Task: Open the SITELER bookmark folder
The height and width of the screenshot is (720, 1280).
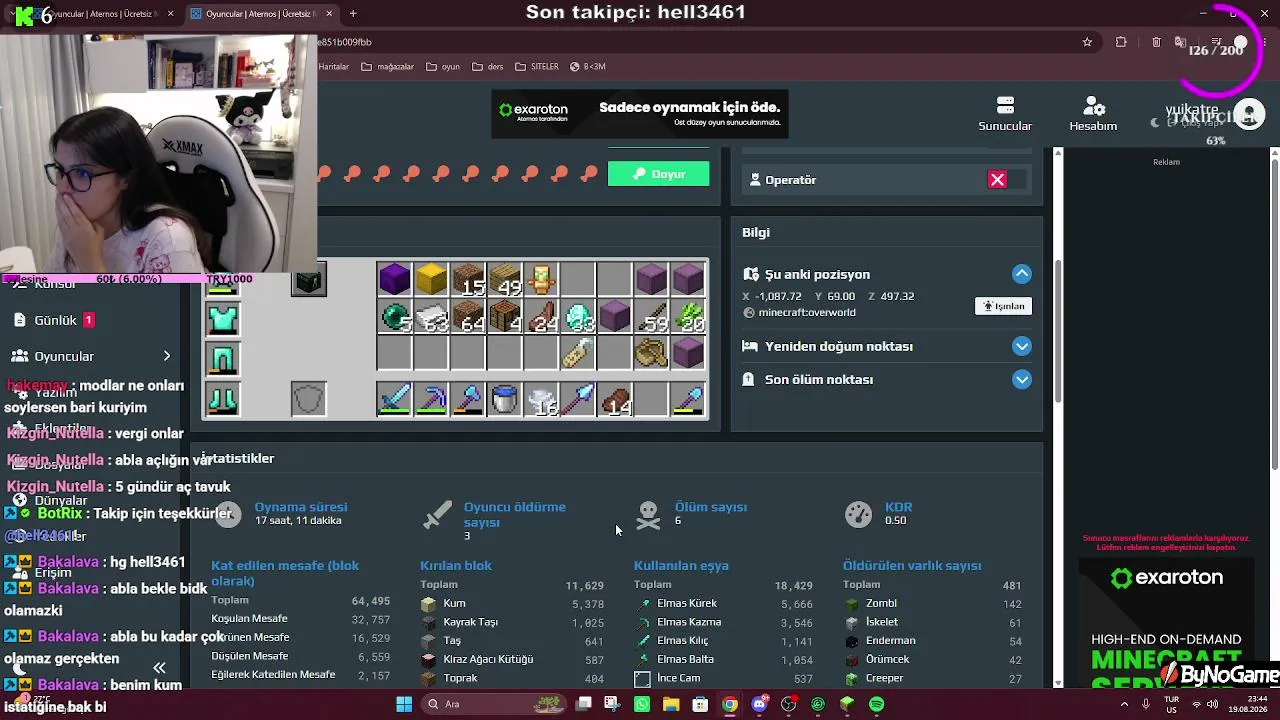Action: (537, 67)
